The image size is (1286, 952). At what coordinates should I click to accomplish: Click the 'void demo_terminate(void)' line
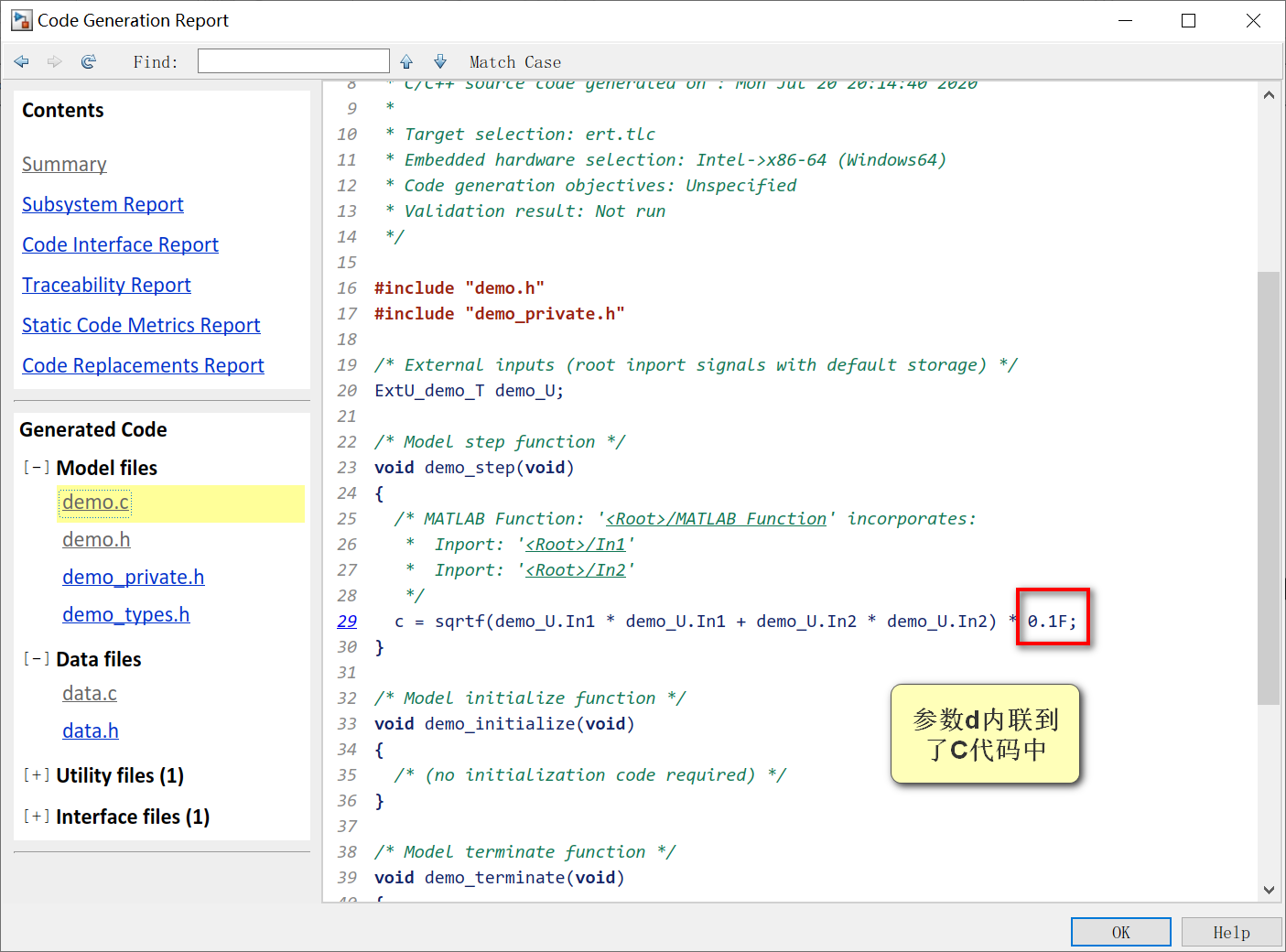pos(500,878)
